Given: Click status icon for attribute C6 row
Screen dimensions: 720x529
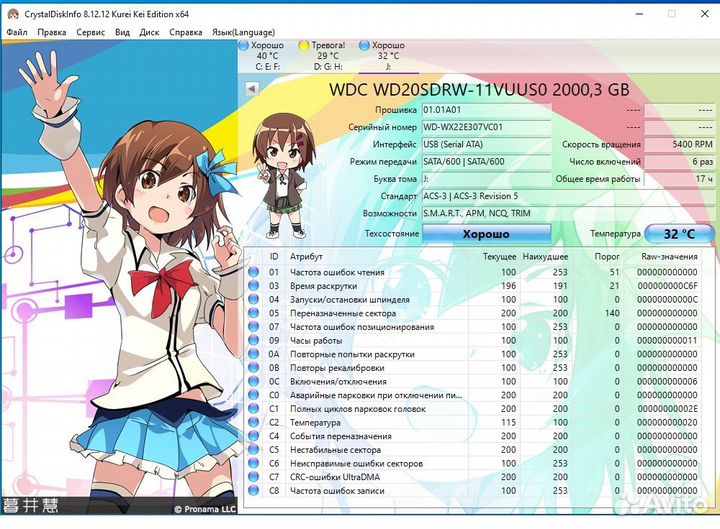Looking at the screenshot, I should click(x=253, y=463).
